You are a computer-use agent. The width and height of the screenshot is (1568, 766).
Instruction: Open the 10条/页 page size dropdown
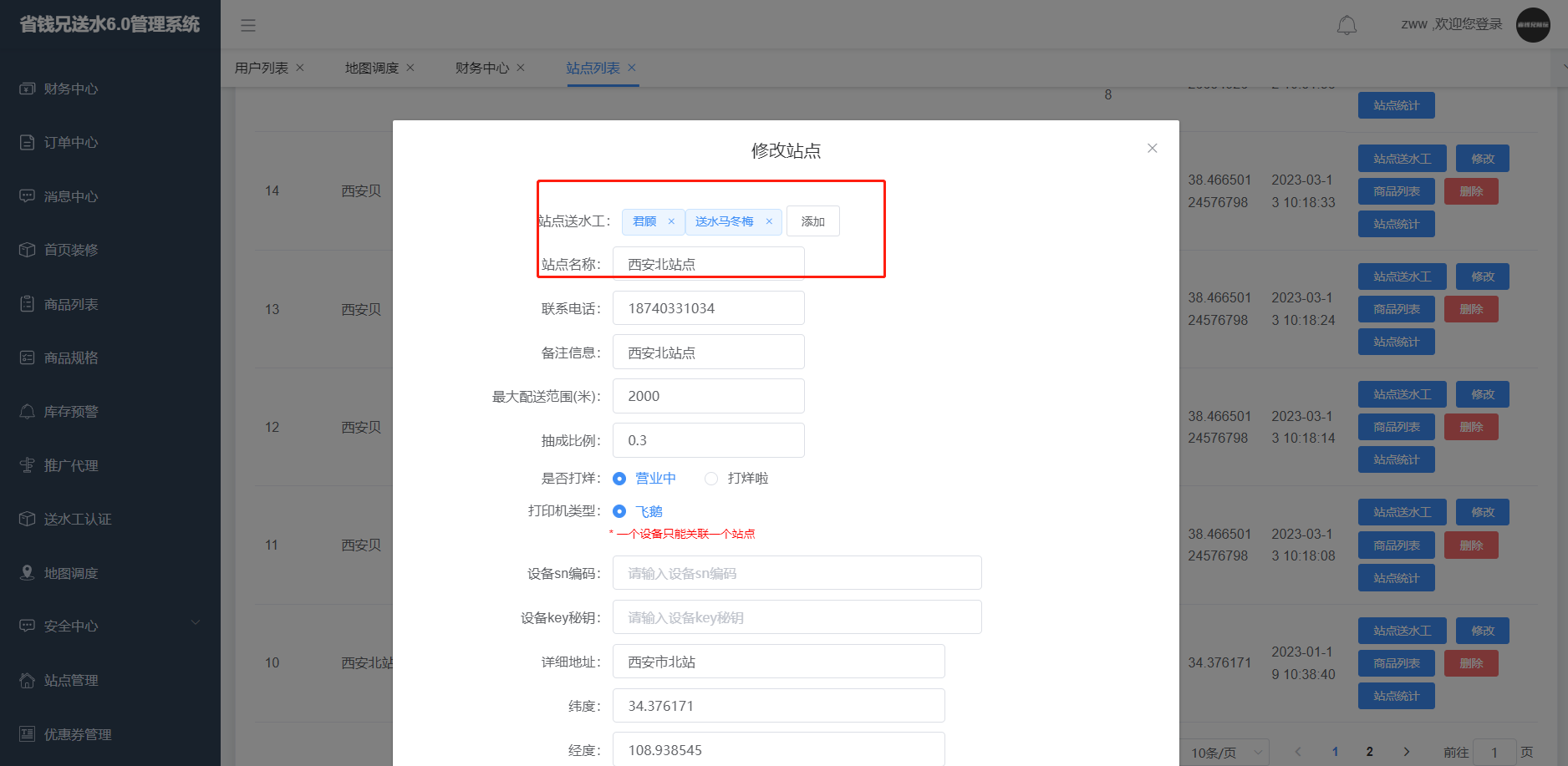click(1224, 753)
